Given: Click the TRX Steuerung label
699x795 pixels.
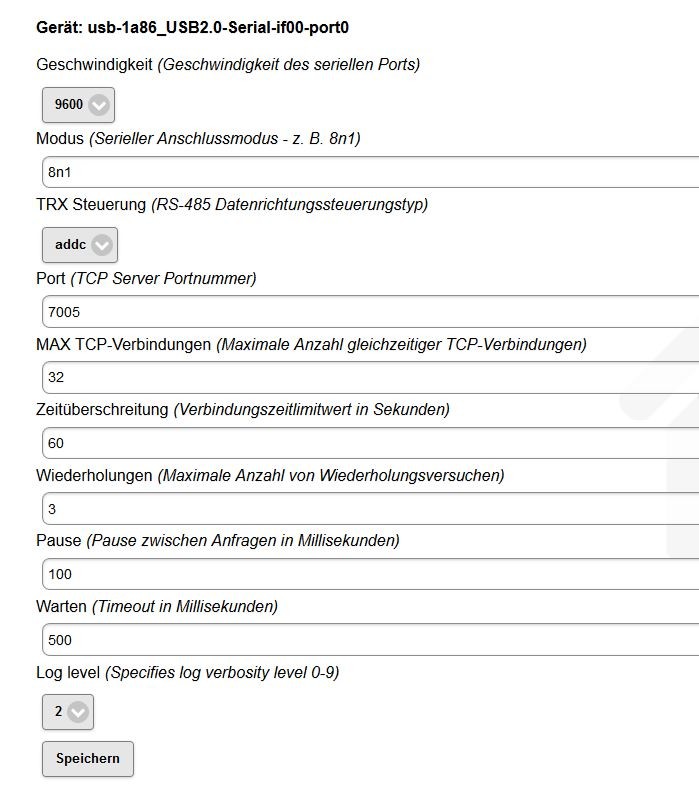Looking at the screenshot, I should (x=91, y=205).
